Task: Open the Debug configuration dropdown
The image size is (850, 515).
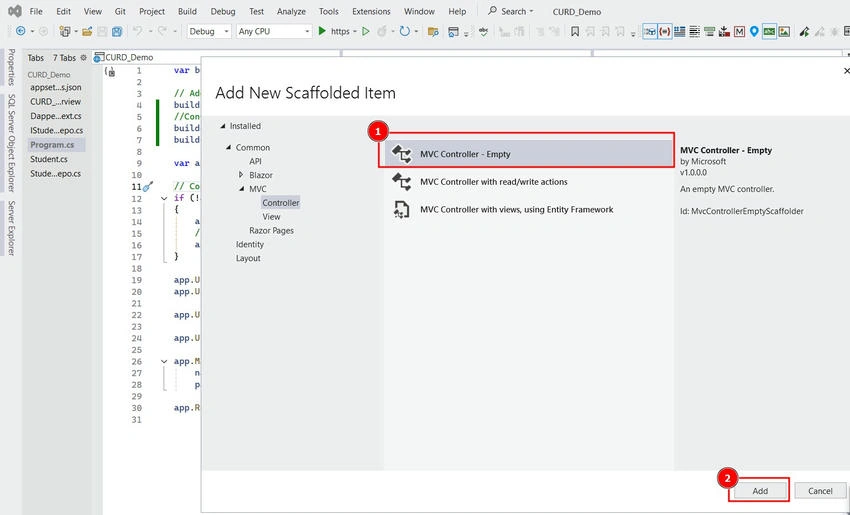Action: pos(209,31)
